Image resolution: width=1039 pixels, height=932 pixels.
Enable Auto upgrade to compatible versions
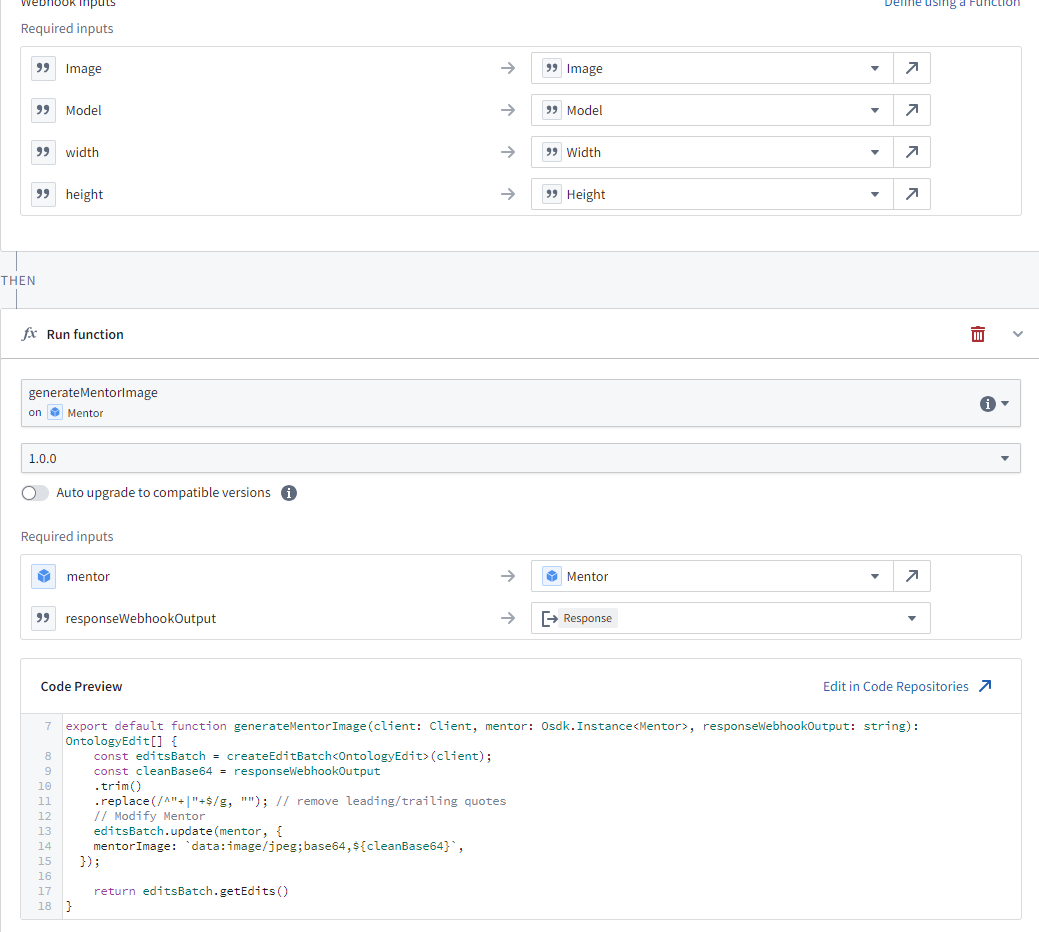click(35, 493)
